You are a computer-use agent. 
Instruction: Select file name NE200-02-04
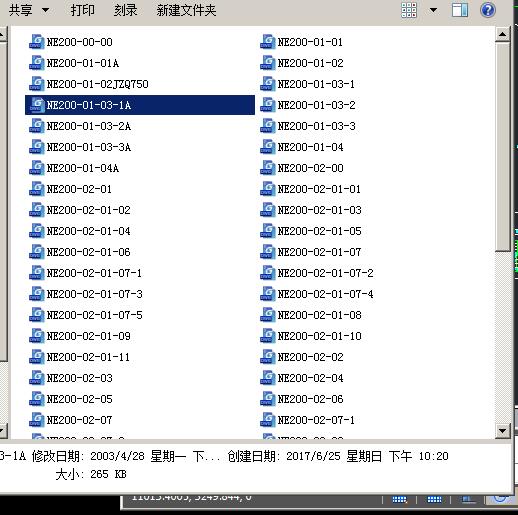(x=310, y=378)
